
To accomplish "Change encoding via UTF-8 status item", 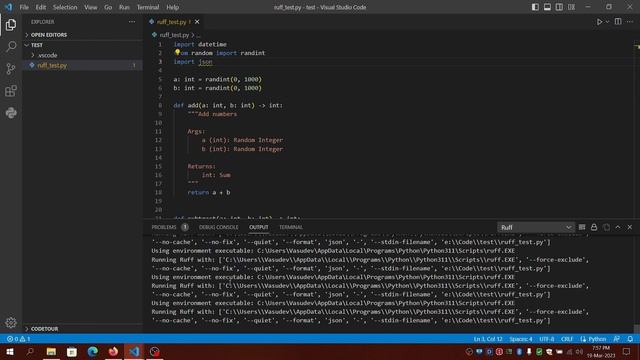I will coord(547,339).
